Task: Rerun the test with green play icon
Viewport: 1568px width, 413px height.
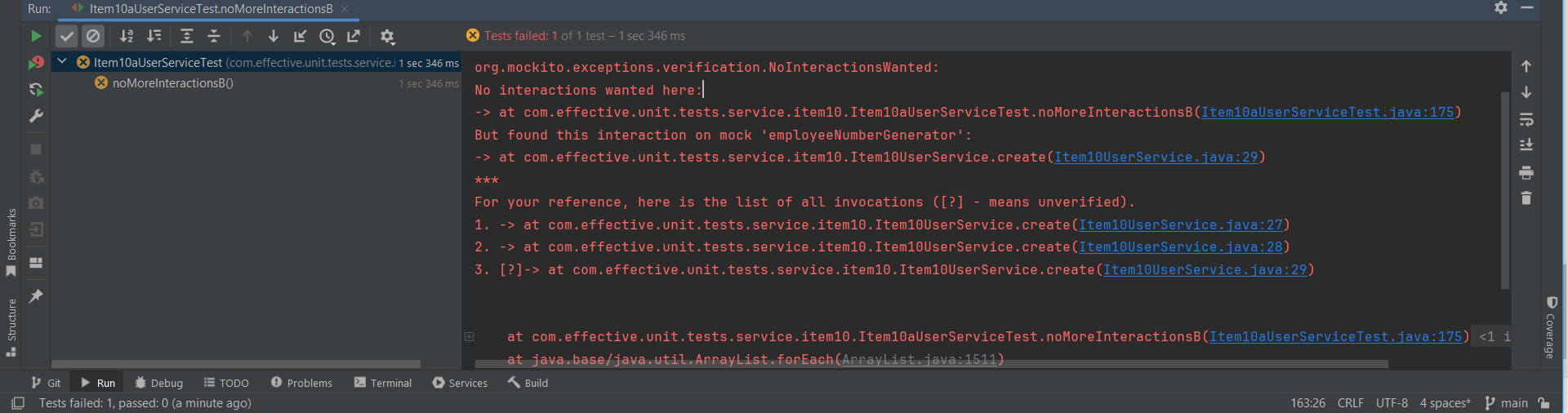Action: point(36,36)
